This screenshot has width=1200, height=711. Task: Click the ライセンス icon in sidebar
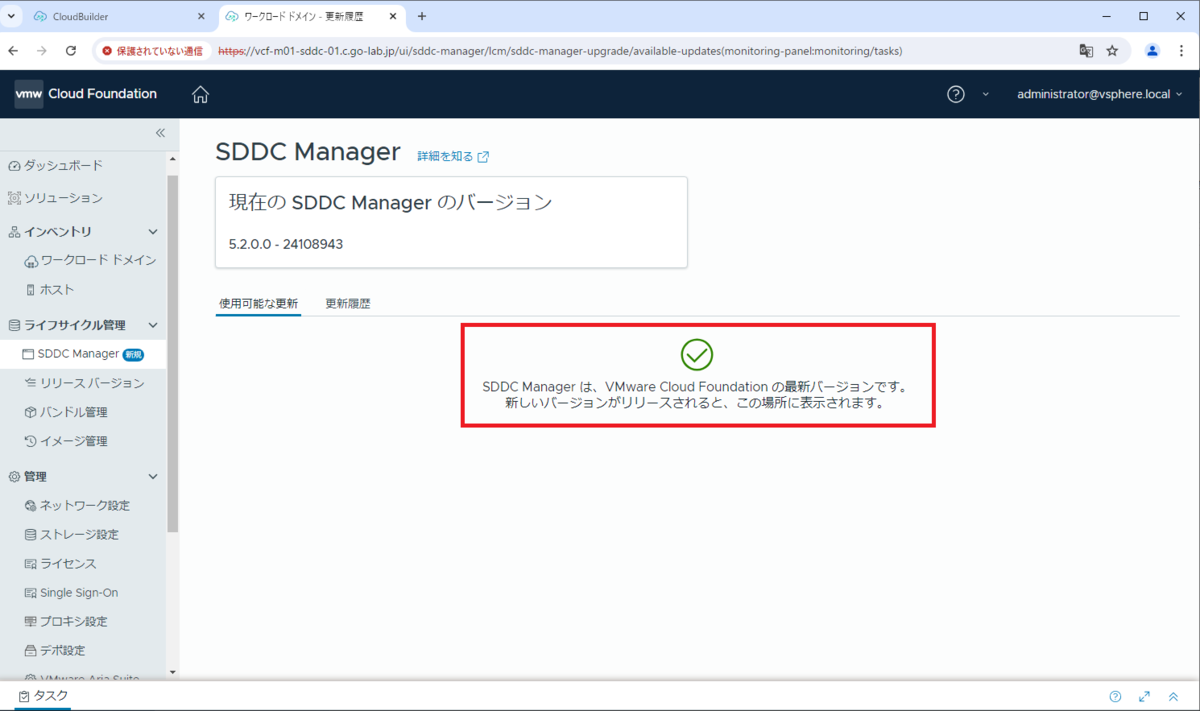[x=30, y=564]
